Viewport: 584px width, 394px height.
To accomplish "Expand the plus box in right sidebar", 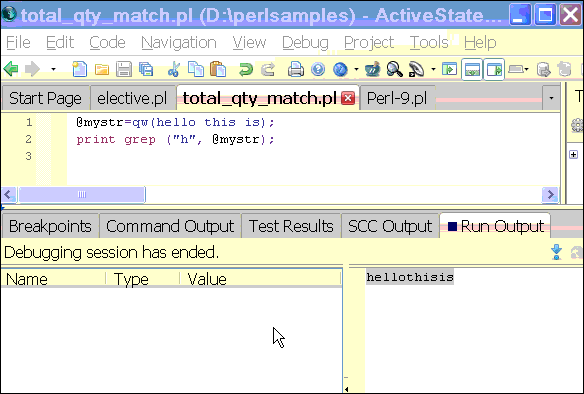I will pyautogui.click(x=574, y=154).
